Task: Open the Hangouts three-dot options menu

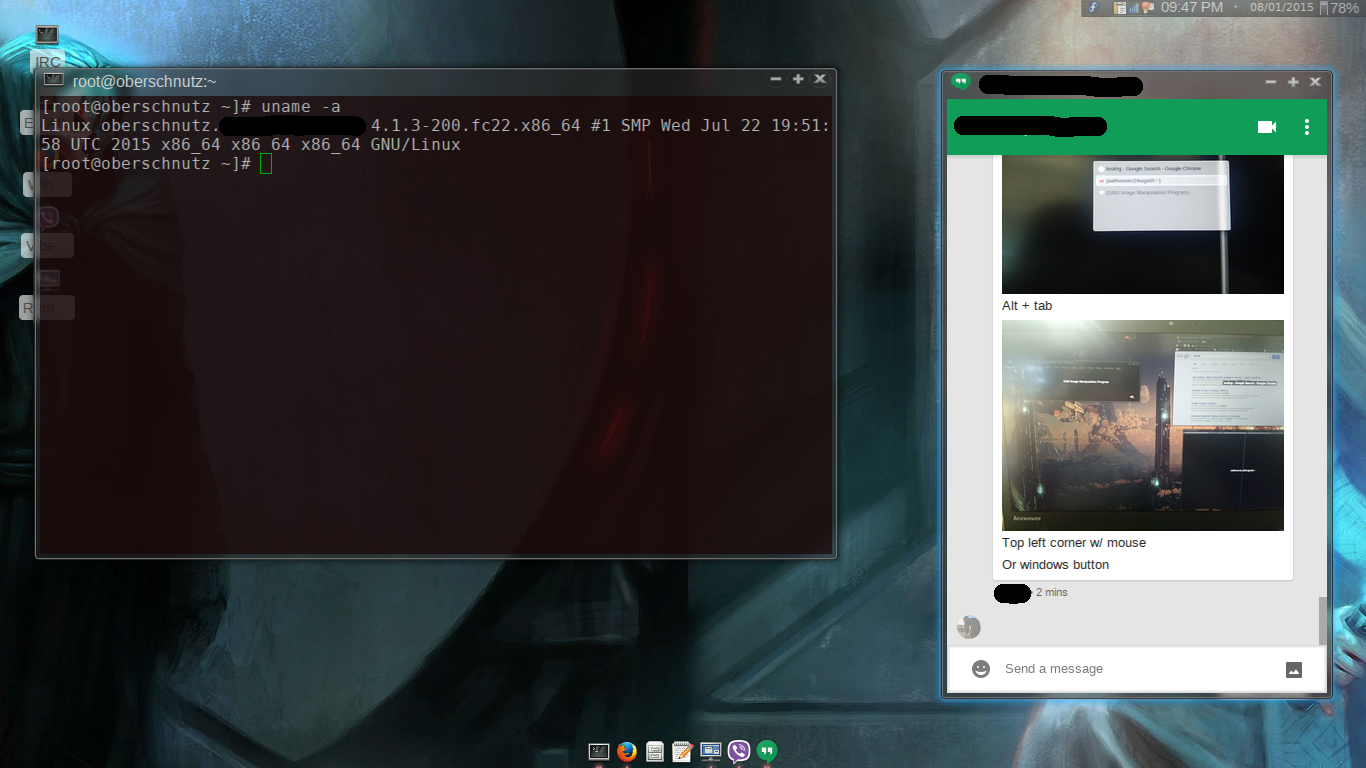Action: [x=1306, y=127]
